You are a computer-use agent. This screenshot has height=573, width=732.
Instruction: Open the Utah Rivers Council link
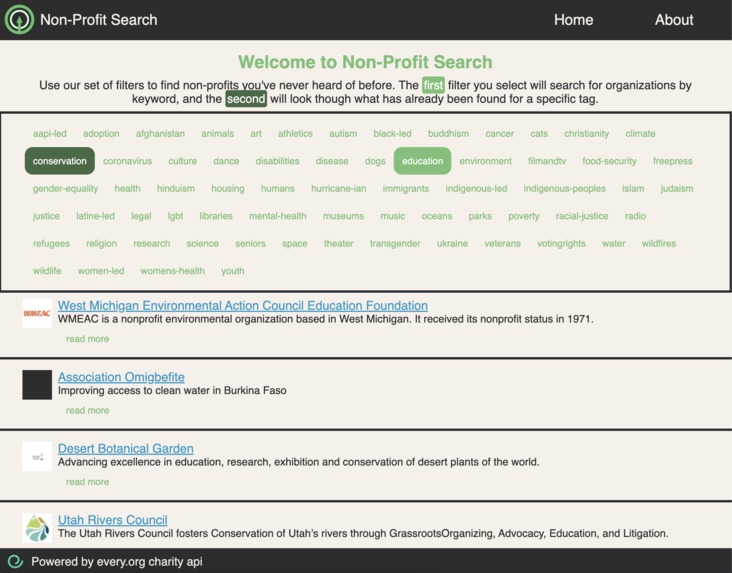113,520
